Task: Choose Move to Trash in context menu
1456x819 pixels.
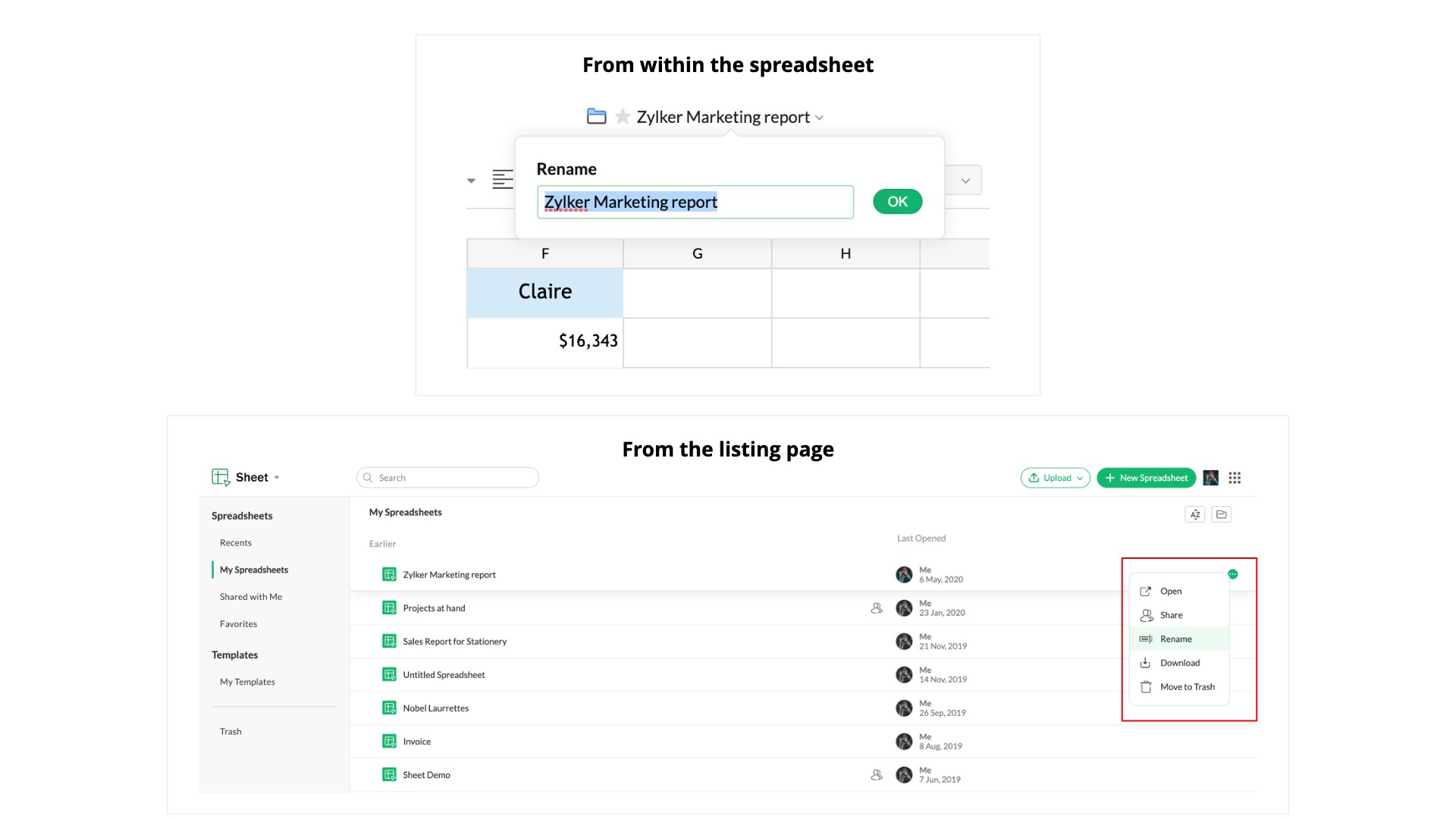Action: pyautogui.click(x=1187, y=687)
